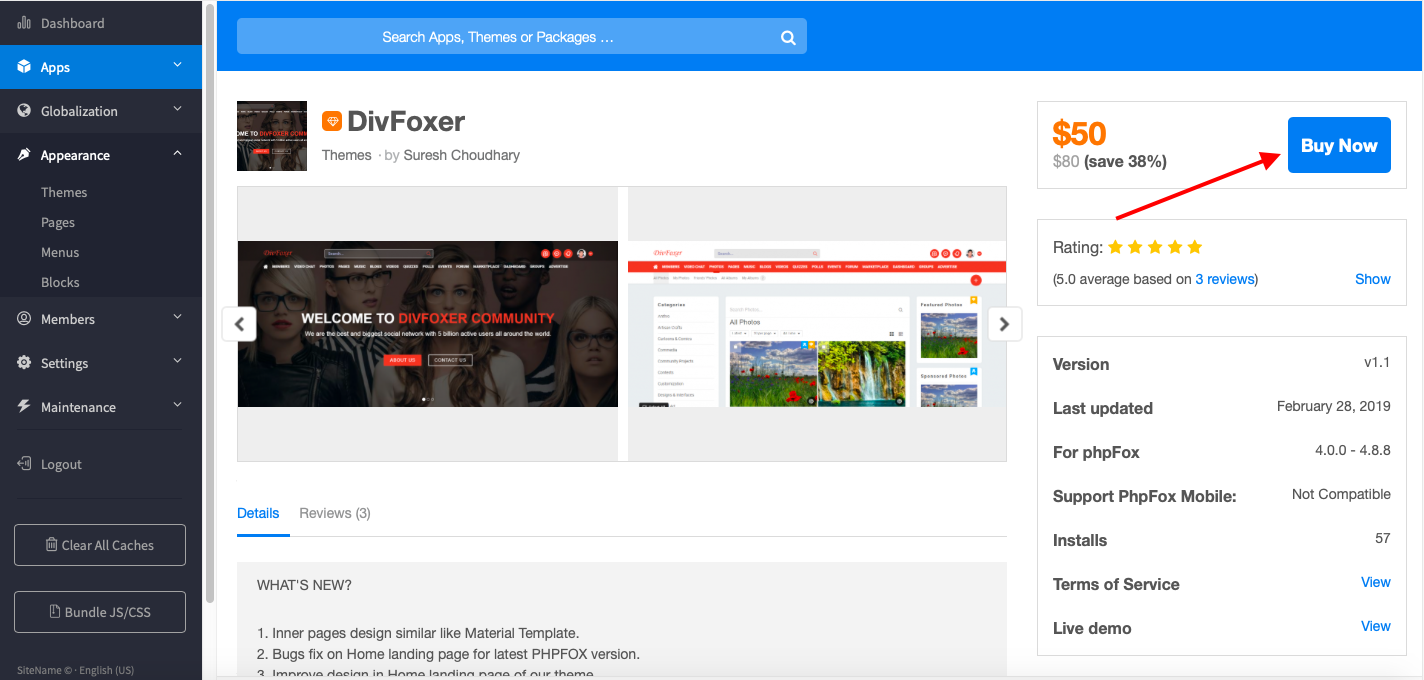The image size is (1424, 680).
Task: Click the orange featured badge beside DivFoxer
Action: click(332, 121)
